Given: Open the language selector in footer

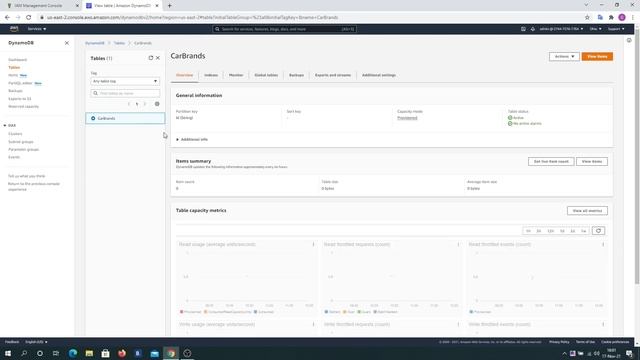Looking at the screenshot, I should click(x=36, y=342).
